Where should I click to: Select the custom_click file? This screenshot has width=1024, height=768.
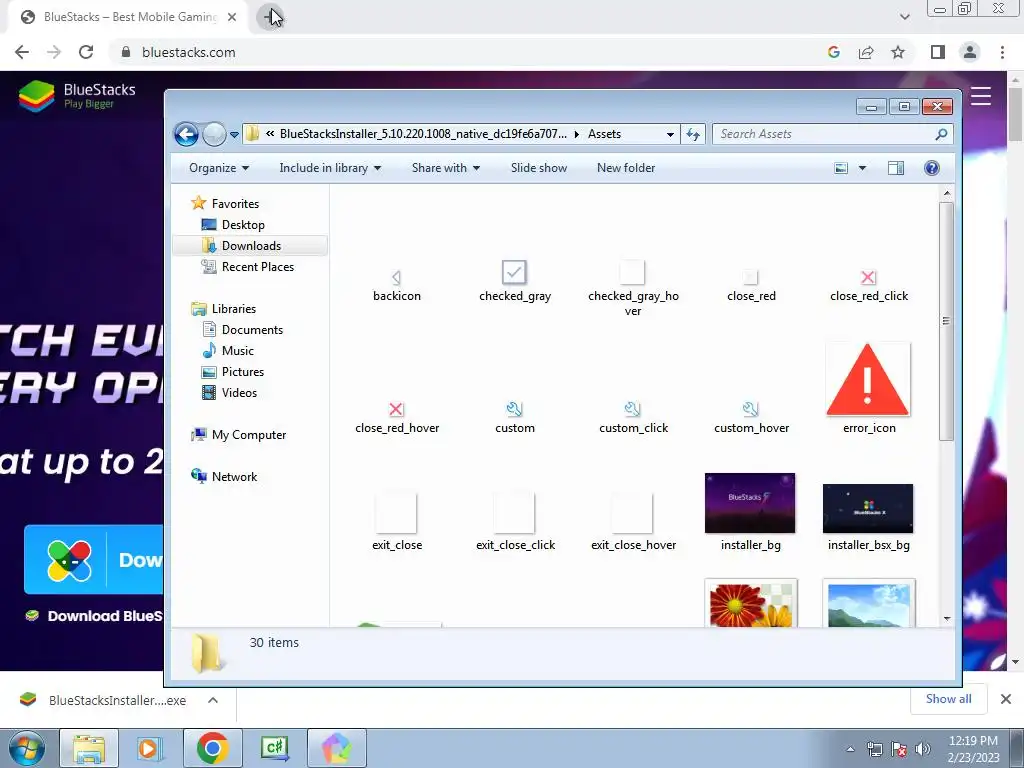point(633,419)
